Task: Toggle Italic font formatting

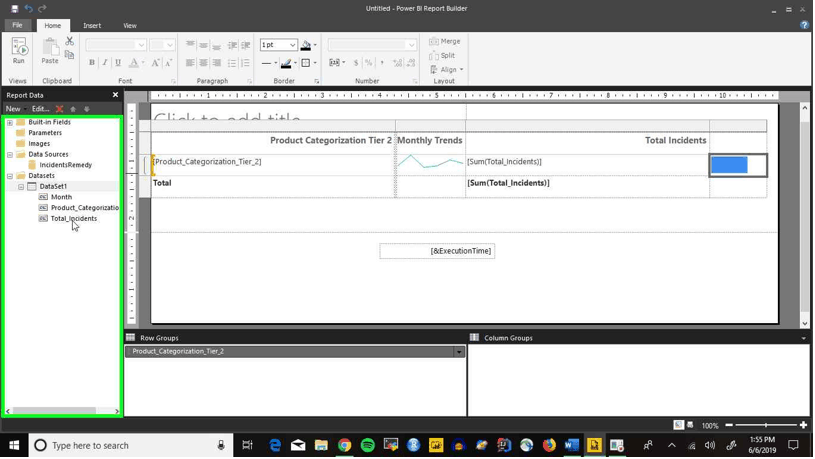Action: [x=104, y=62]
